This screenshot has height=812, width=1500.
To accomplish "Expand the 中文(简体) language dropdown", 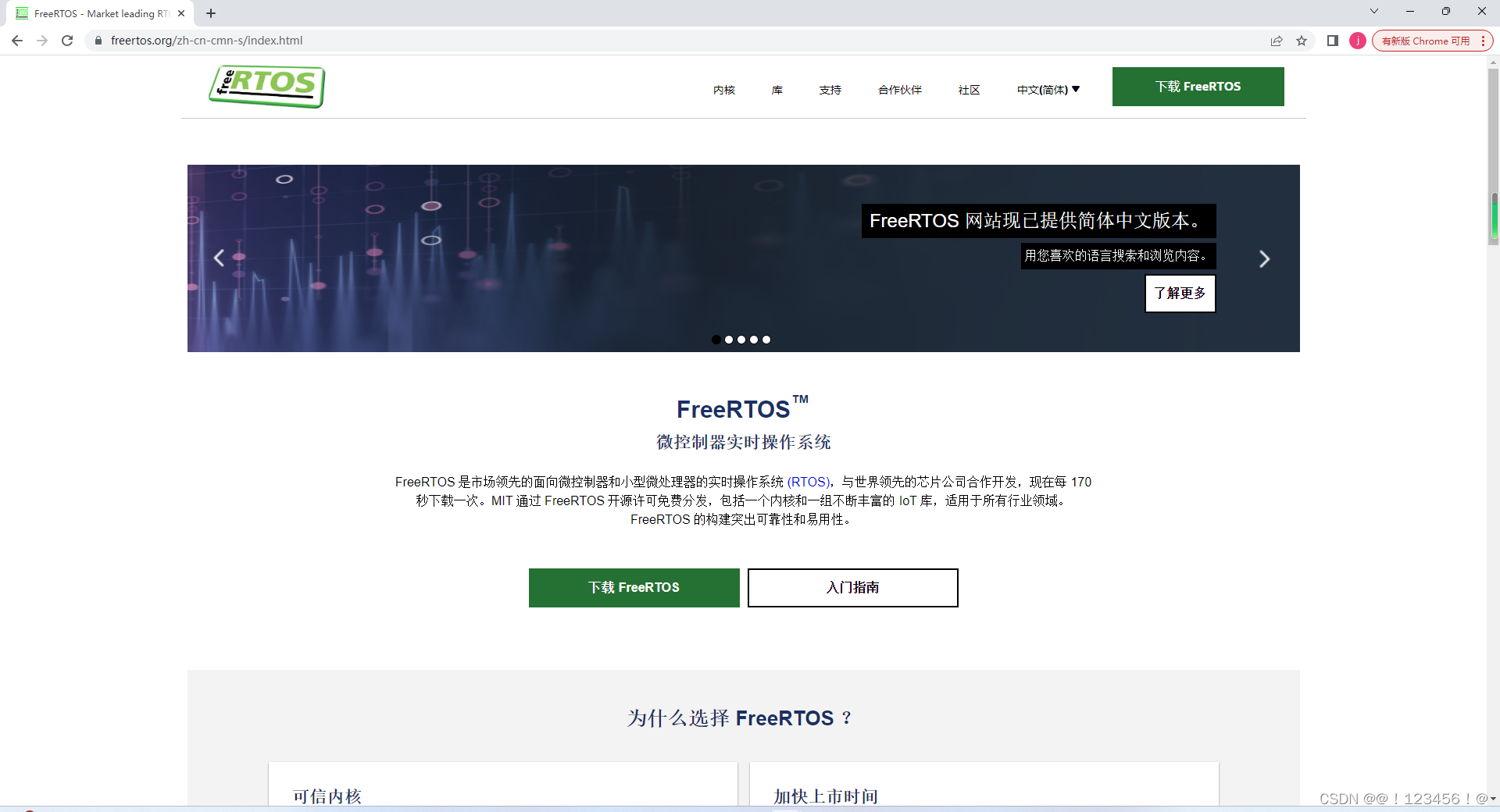I will pyautogui.click(x=1048, y=90).
